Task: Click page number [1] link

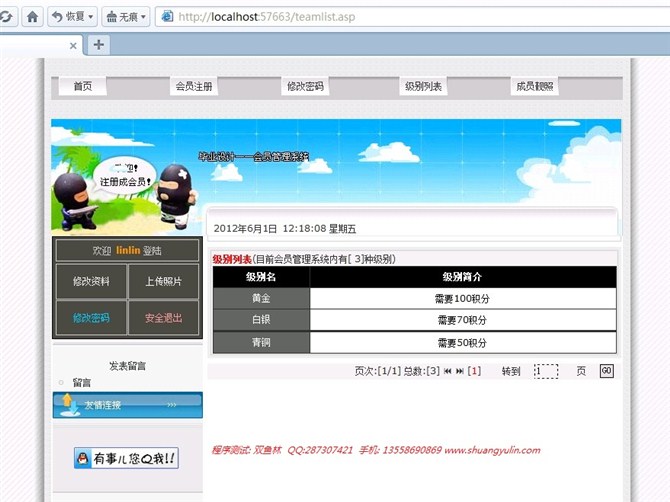Action: (474, 371)
